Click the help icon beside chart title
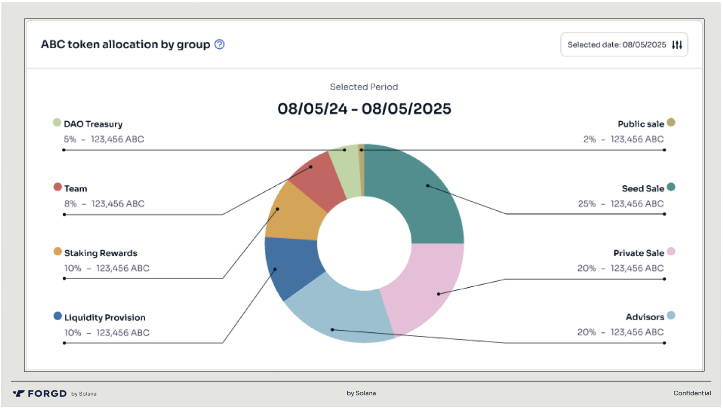723x408 pixels. click(x=219, y=45)
